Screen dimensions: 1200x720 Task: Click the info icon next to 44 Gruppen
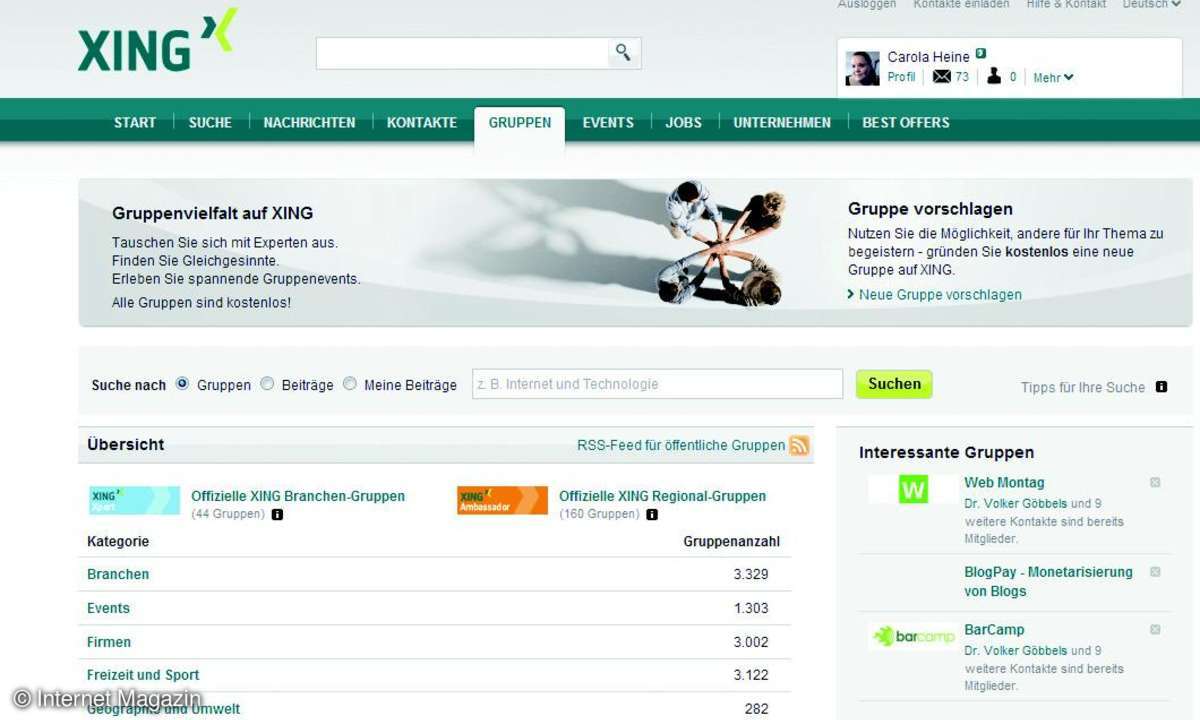click(277, 514)
